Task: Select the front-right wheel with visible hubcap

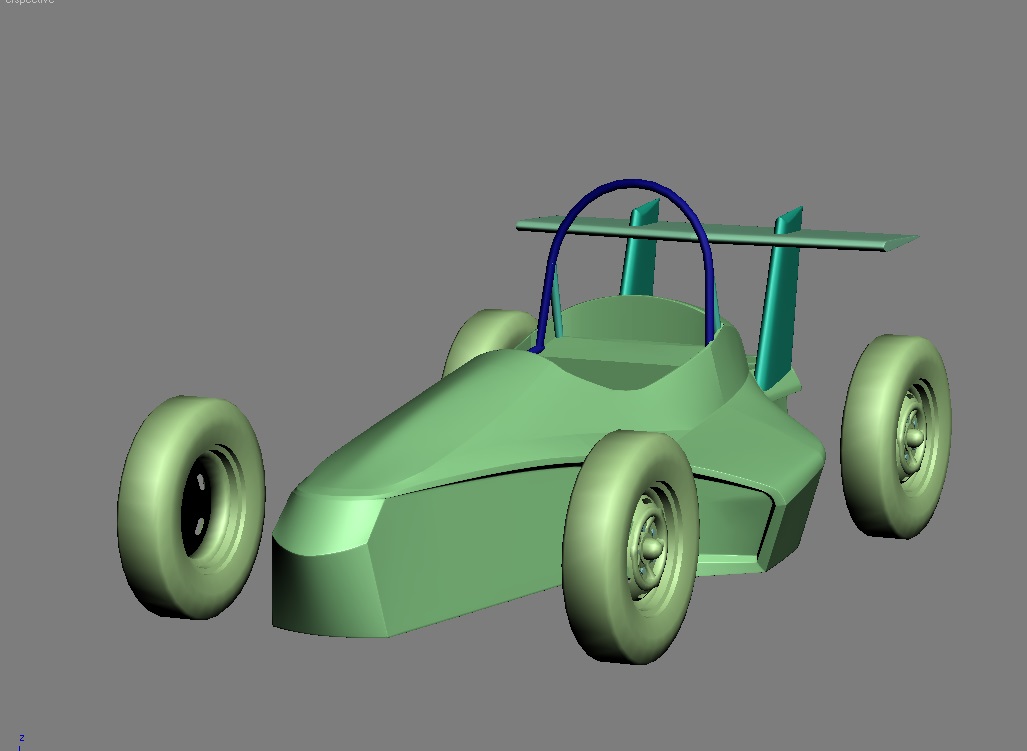Action: point(631,547)
